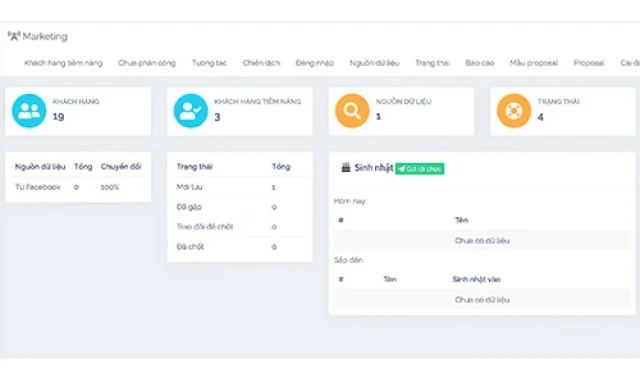Select the Mẫu proposal tab
This screenshot has height=373, width=640.
pyautogui.click(x=533, y=63)
